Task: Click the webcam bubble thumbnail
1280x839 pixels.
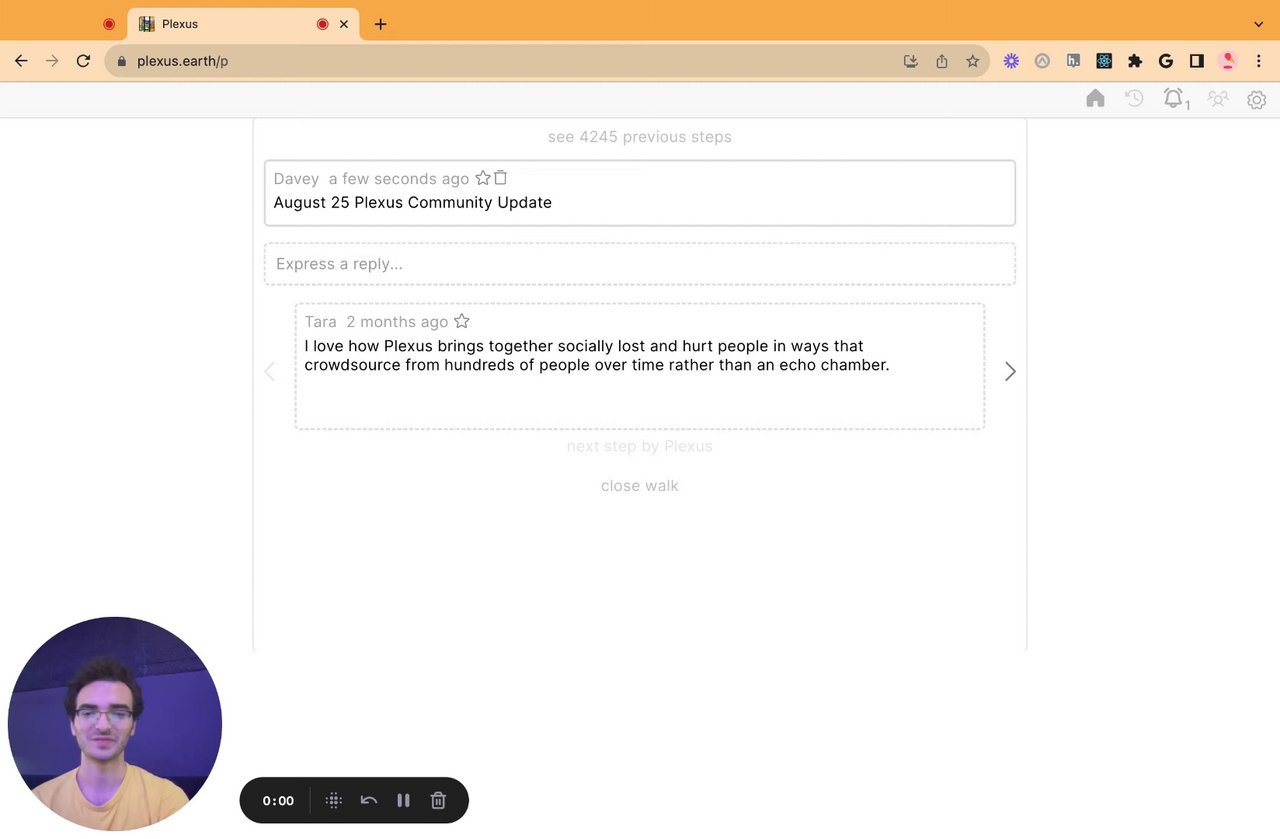Action: tap(115, 723)
